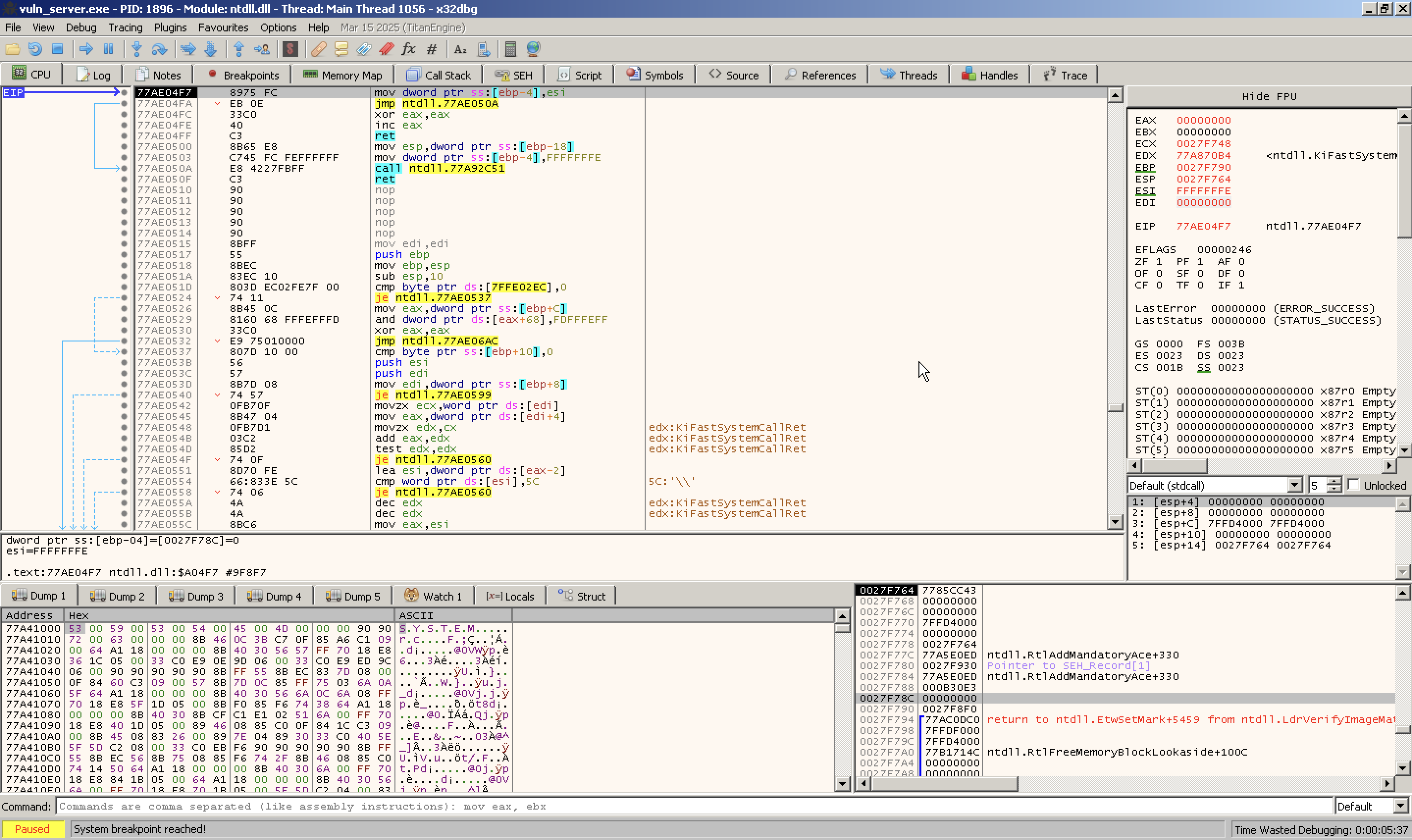Increase the argument count spinner
Image resolution: width=1412 pixels, height=840 pixels.
point(1334,481)
